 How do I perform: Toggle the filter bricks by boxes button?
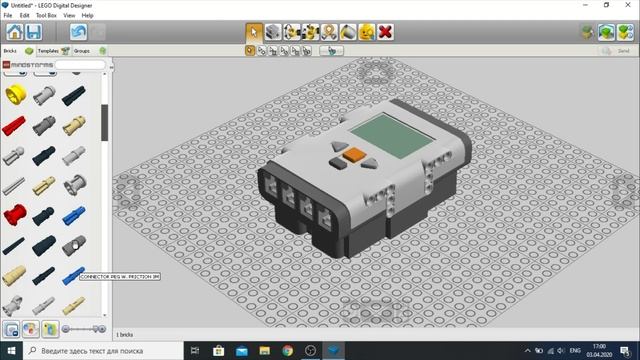tap(11, 329)
